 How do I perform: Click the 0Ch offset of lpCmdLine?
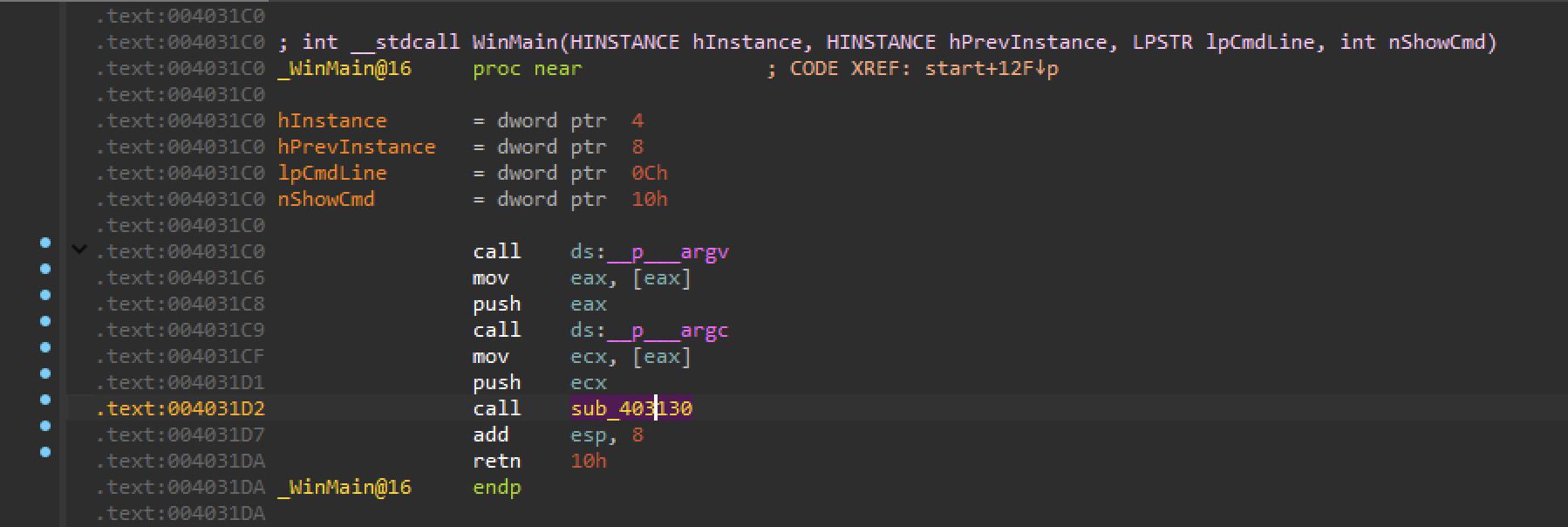point(650,173)
